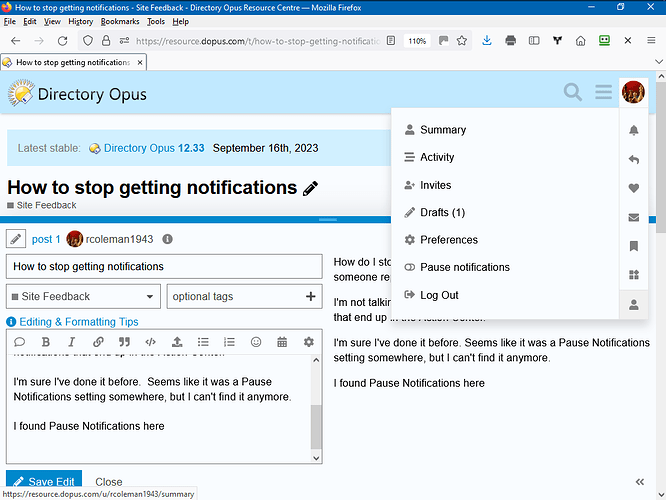Click the 110% zoom level indicator
The height and width of the screenshot is (500, 666).
(x=417, y=41)
